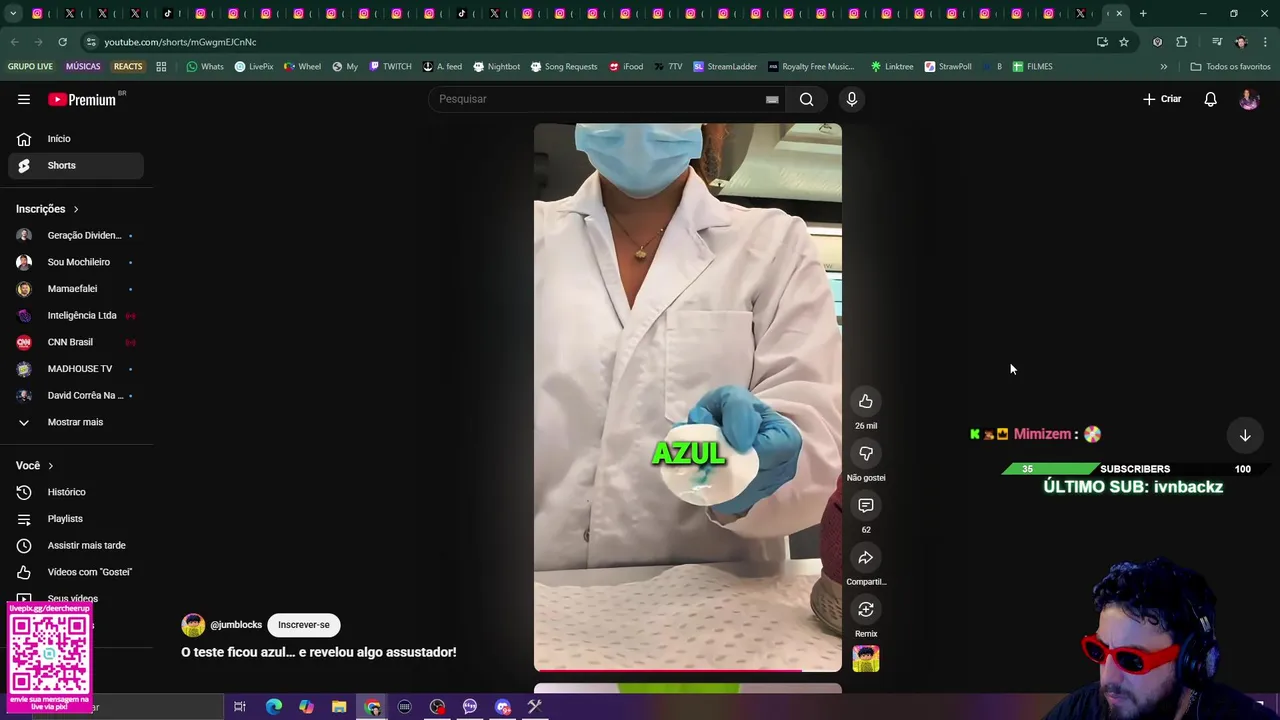This screenshot has height=720, width=1280.
Task: Open Histórico in sidebar
Action: [76, 492]
